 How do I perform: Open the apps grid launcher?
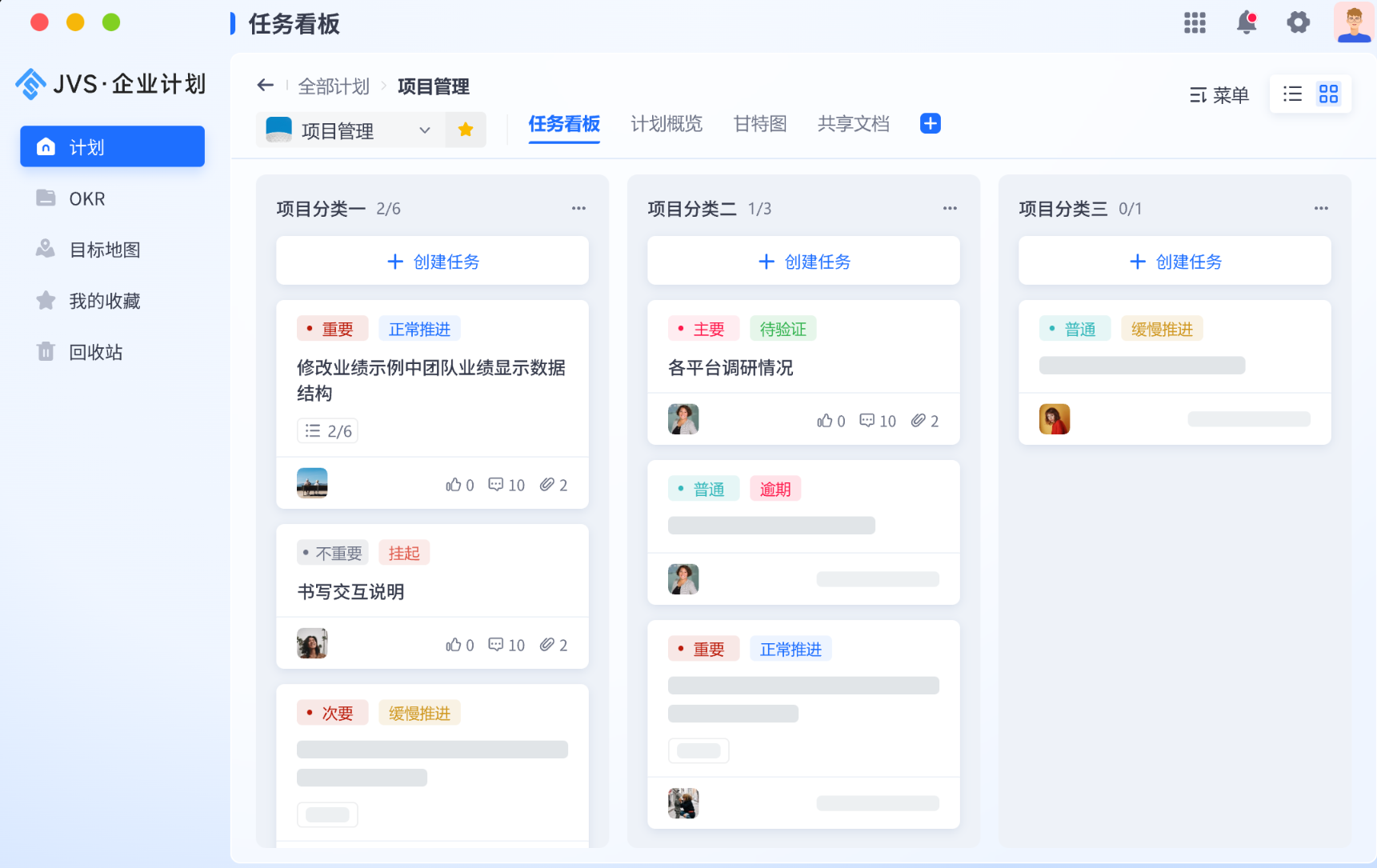[1195, 23]
